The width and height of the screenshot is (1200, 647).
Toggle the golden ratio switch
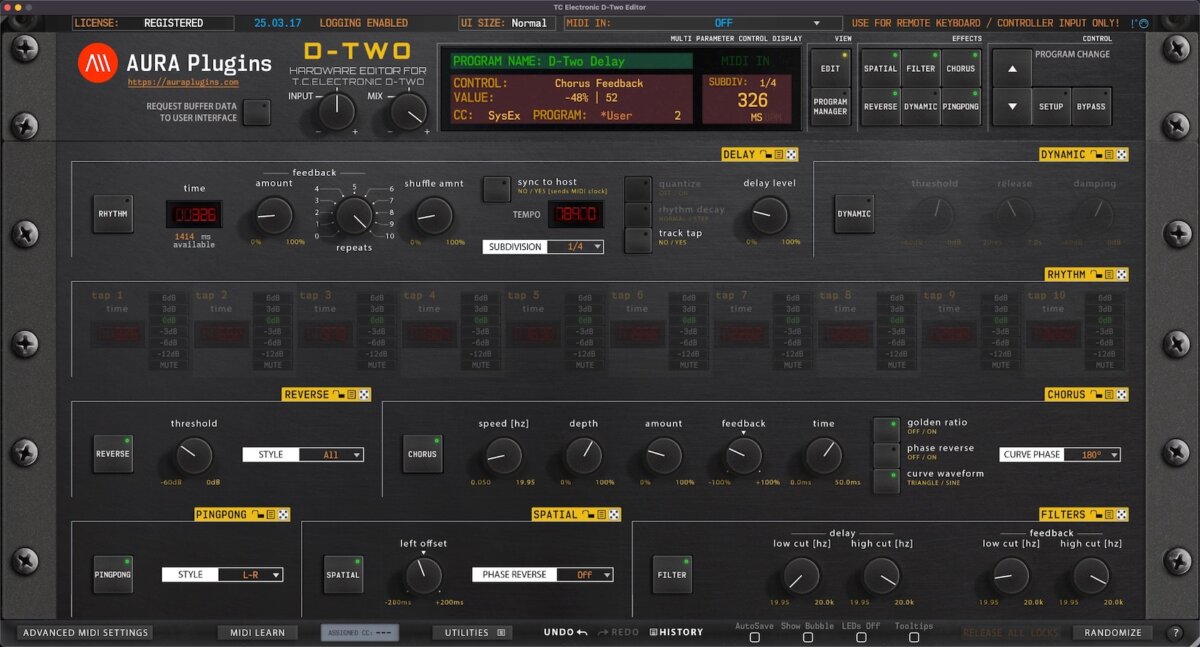tap(886, 429)
